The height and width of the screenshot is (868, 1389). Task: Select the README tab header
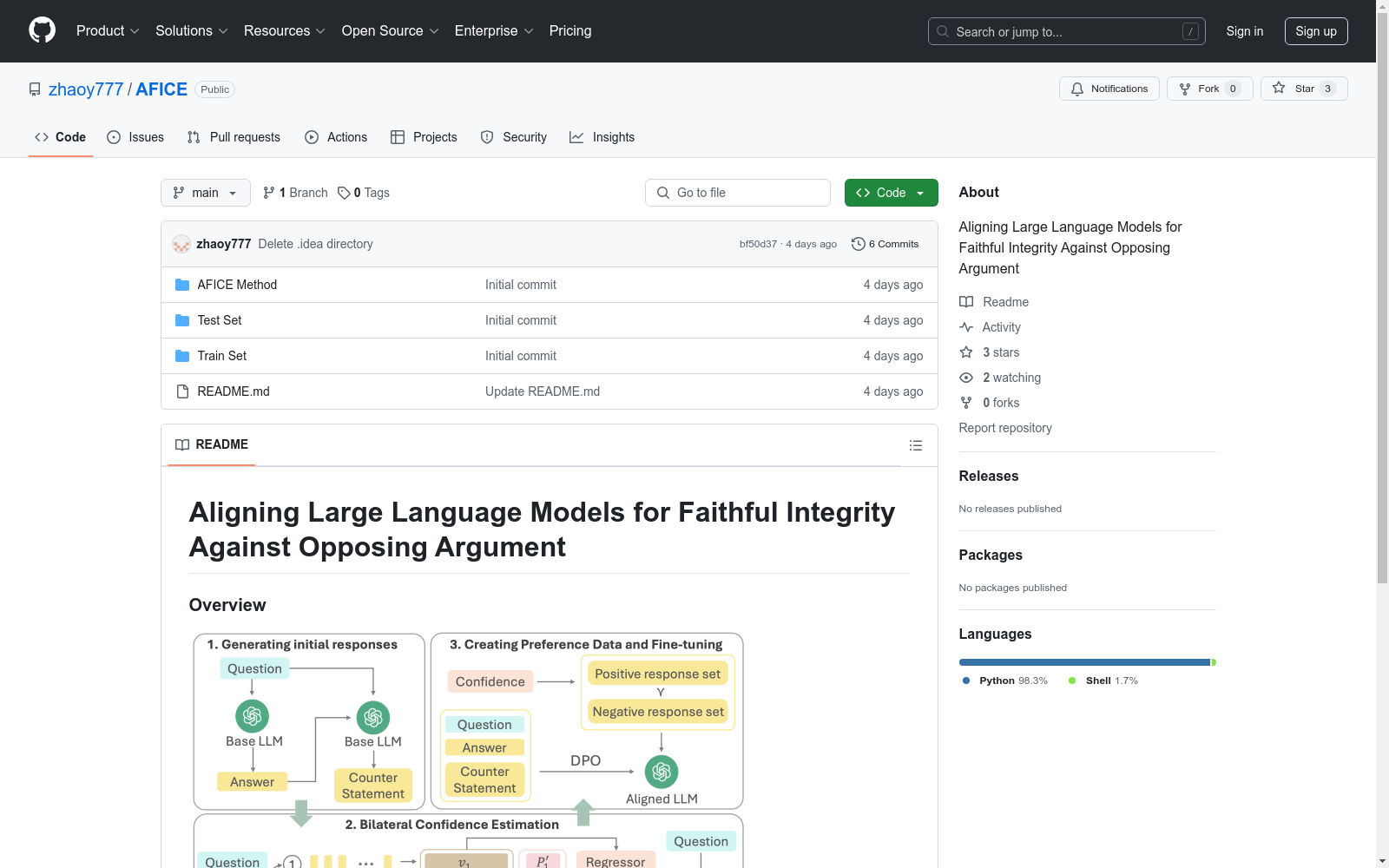point(212,444)
